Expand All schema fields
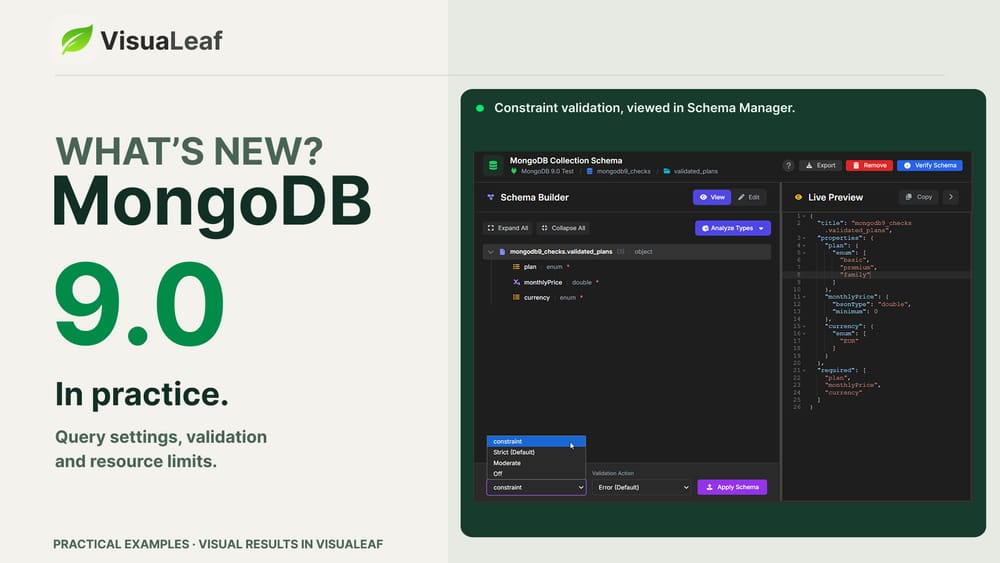 [508, 228]
